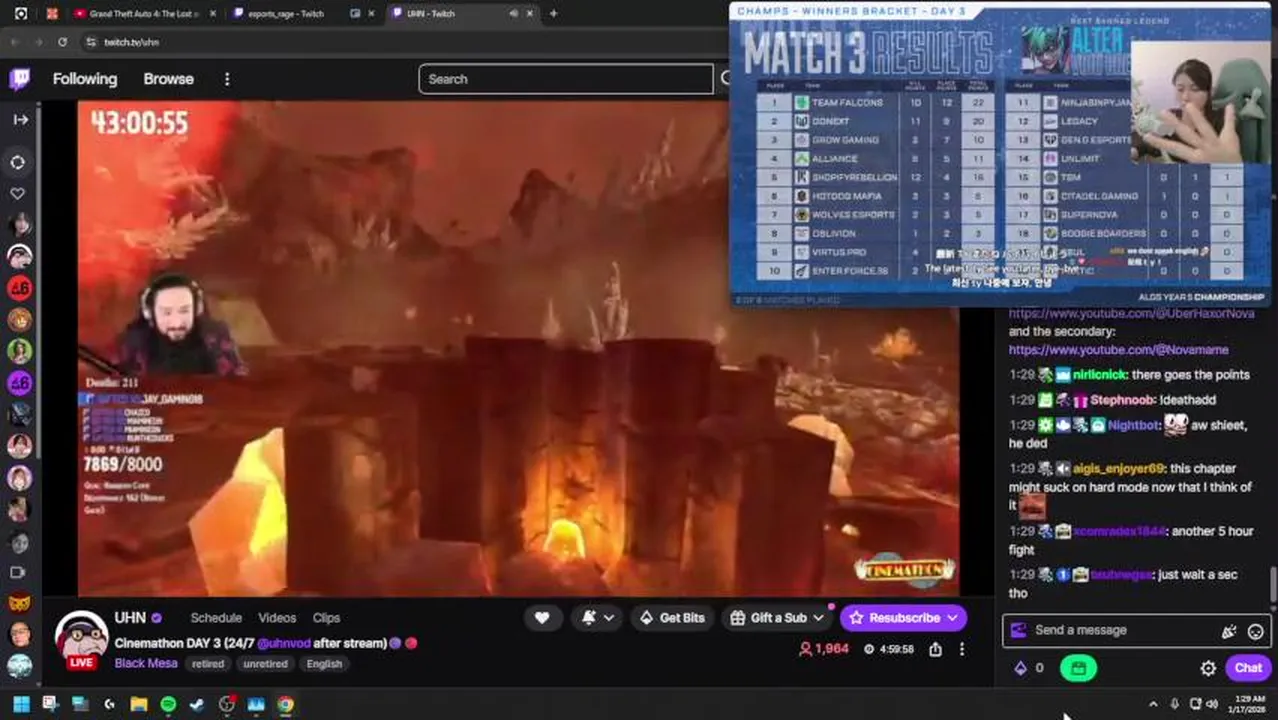
Task: Click the red 46 channel avatar in sidebar
Action: (x=18, y=288)
